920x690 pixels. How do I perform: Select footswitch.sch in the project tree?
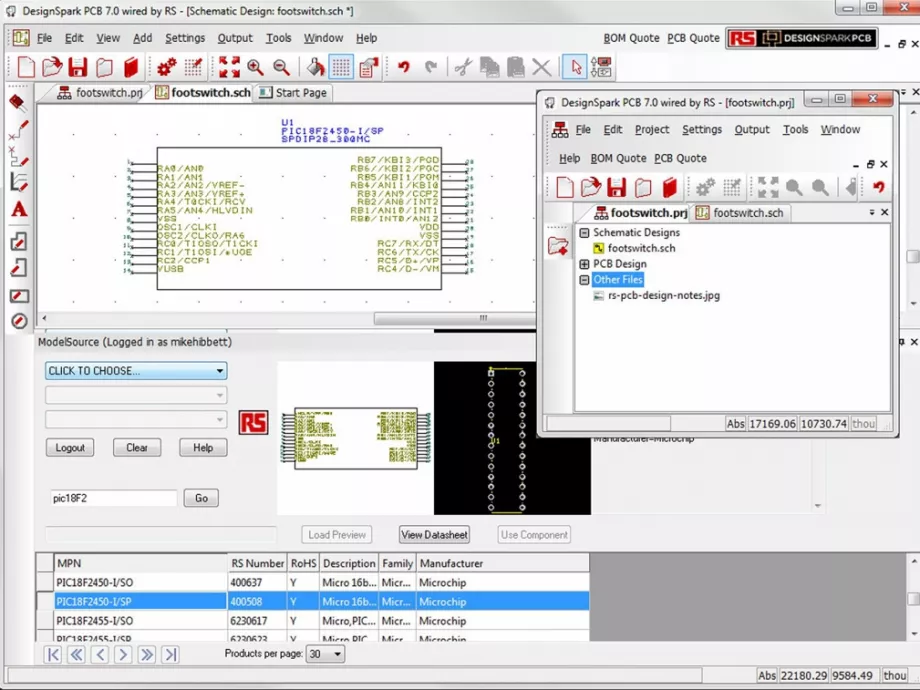click(x=641, y=248)
